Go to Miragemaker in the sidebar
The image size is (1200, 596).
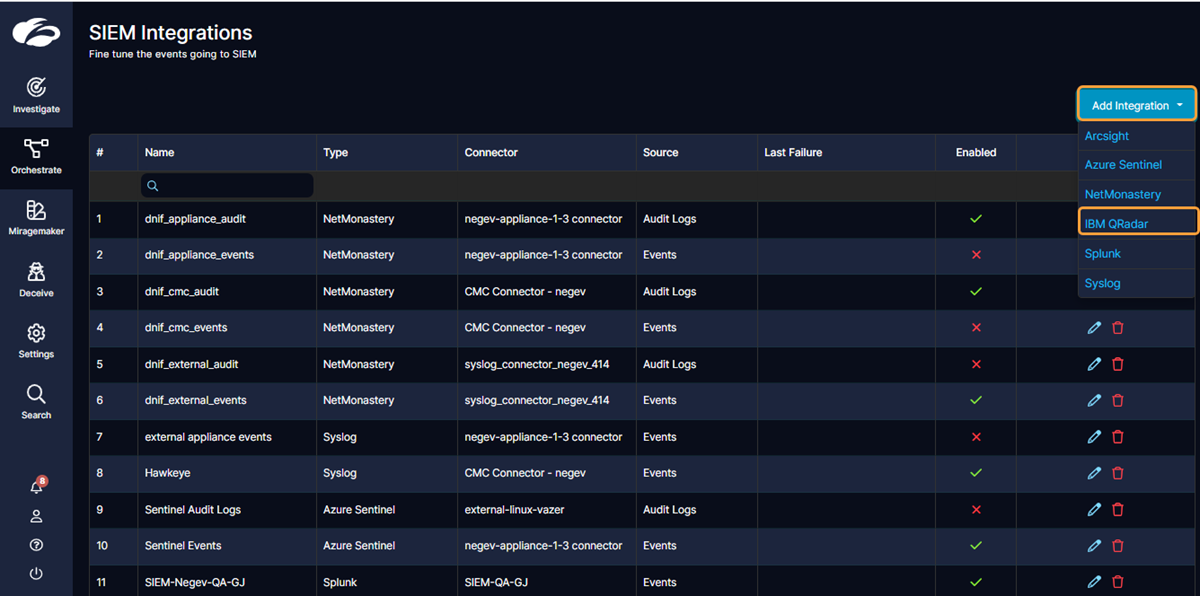(x=36, y=218)
